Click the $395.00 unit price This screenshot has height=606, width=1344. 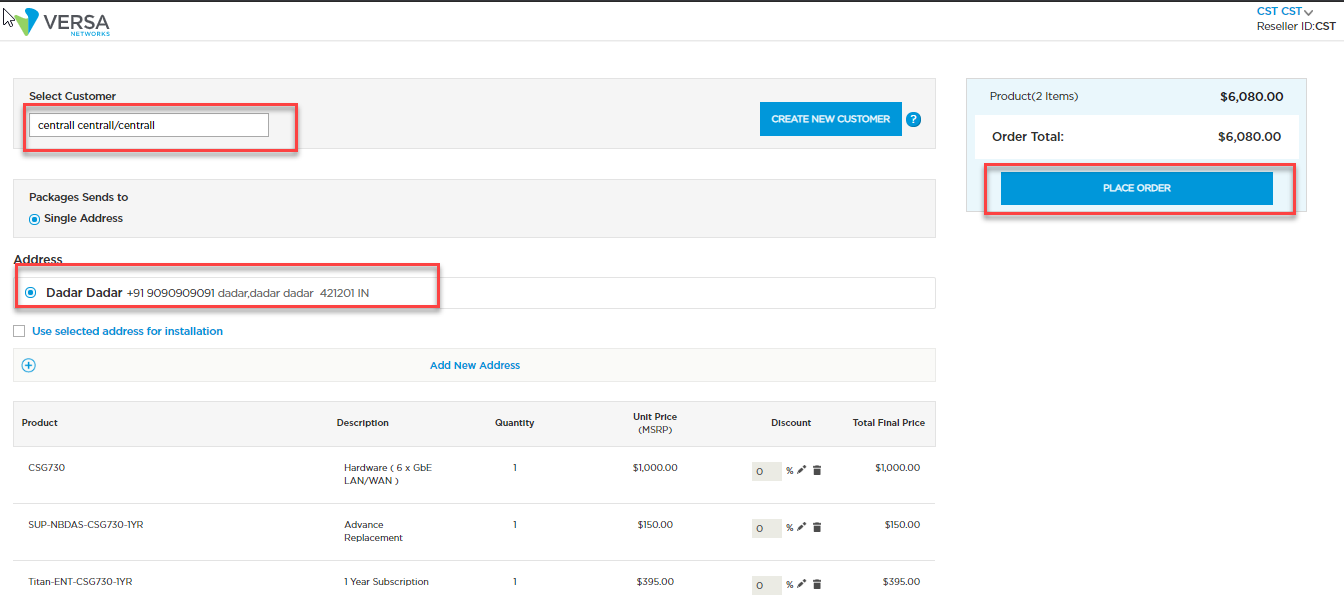point(655,582)
